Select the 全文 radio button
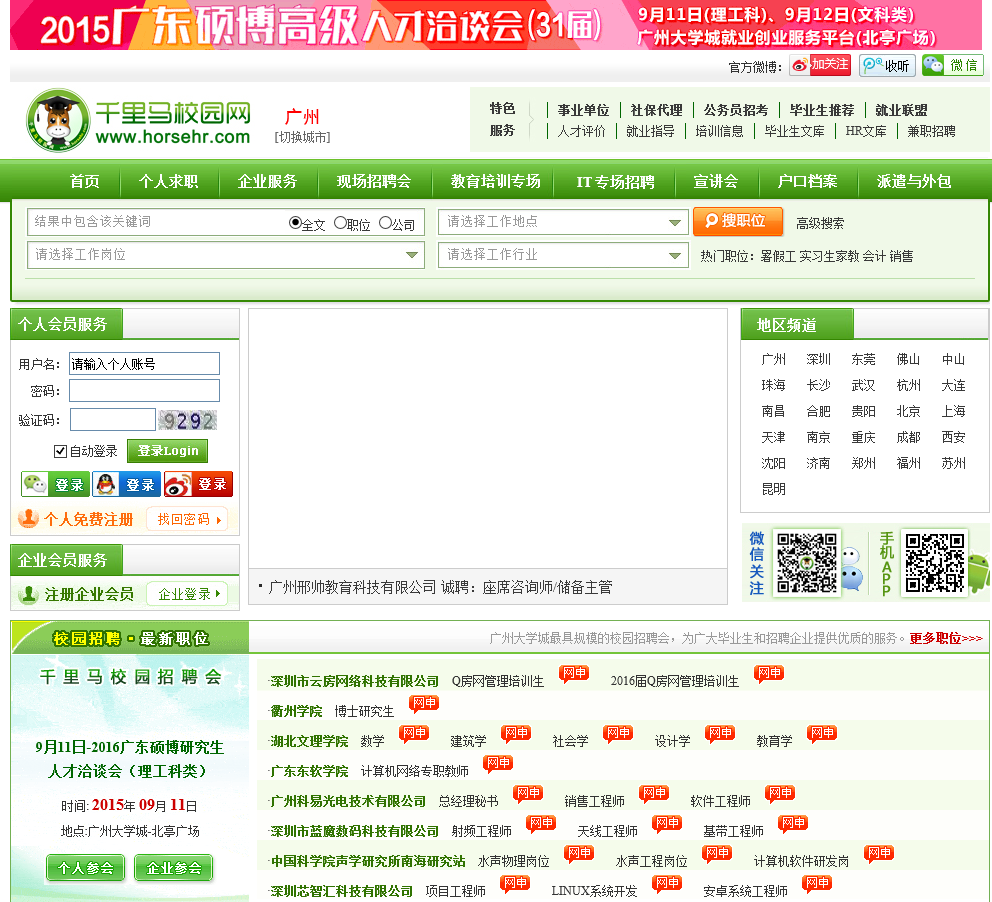Screen dimensions: 992x902 coord(295,223)
